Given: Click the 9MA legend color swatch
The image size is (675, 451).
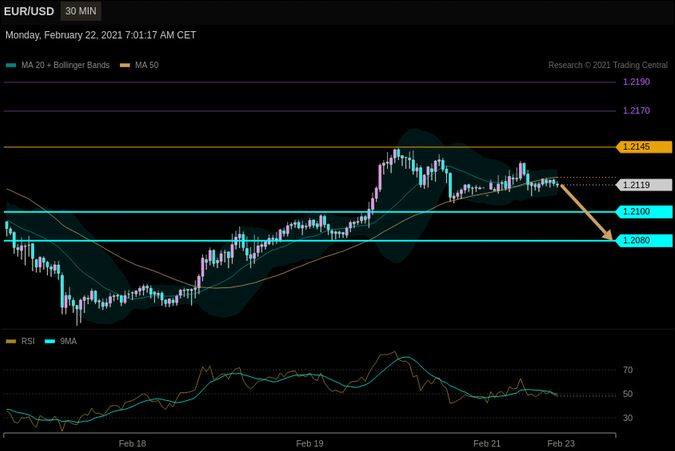Looking at the screenshot, I should (x=50, y=342).
